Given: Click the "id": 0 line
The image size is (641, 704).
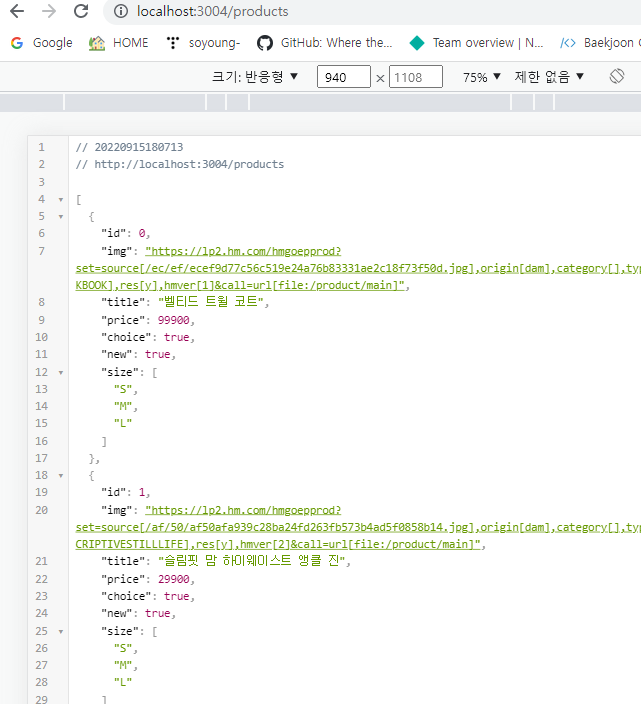Looking at the screenshot, I should 125,233.
